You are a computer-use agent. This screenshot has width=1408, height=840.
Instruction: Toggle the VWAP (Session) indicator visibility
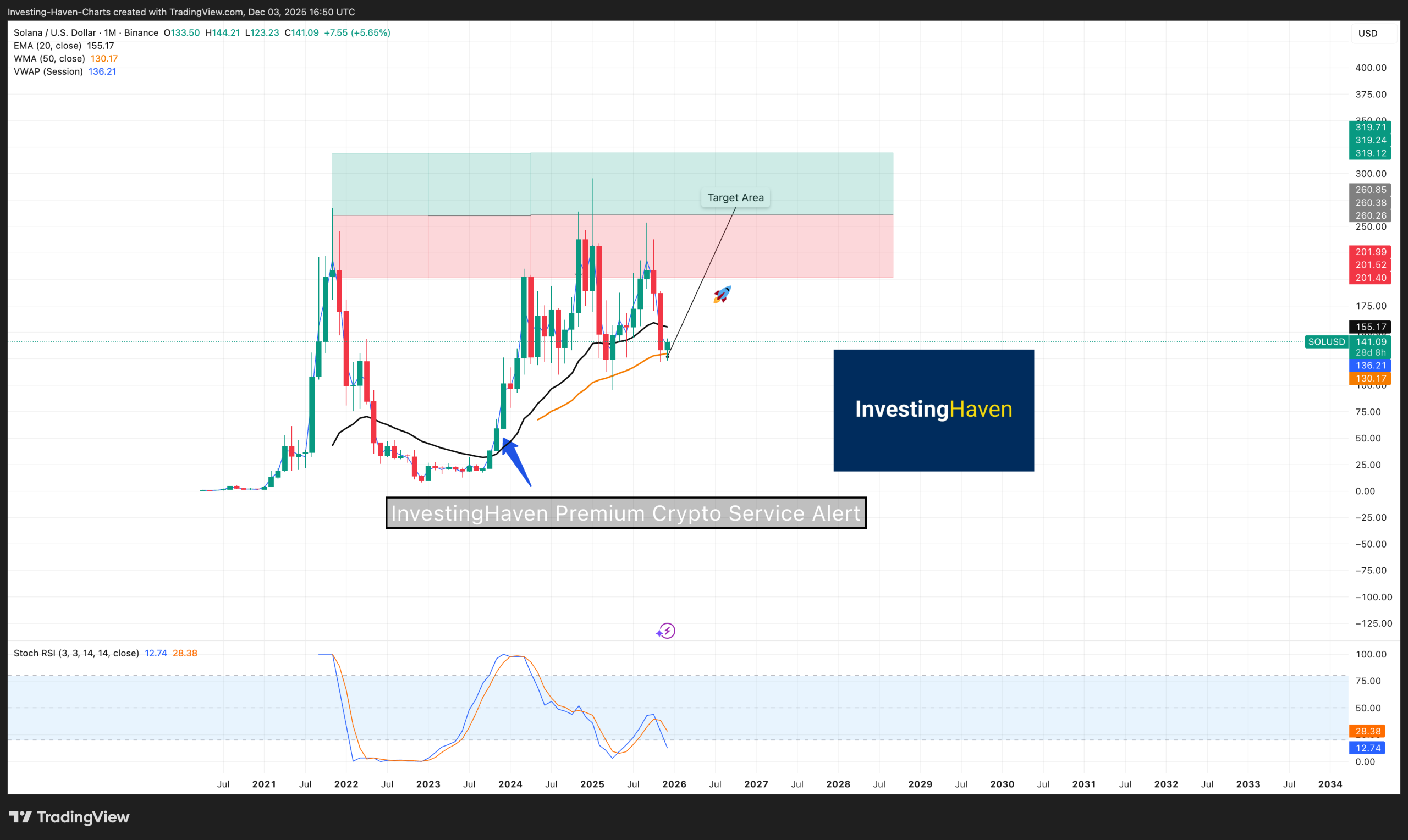point(50,71)
